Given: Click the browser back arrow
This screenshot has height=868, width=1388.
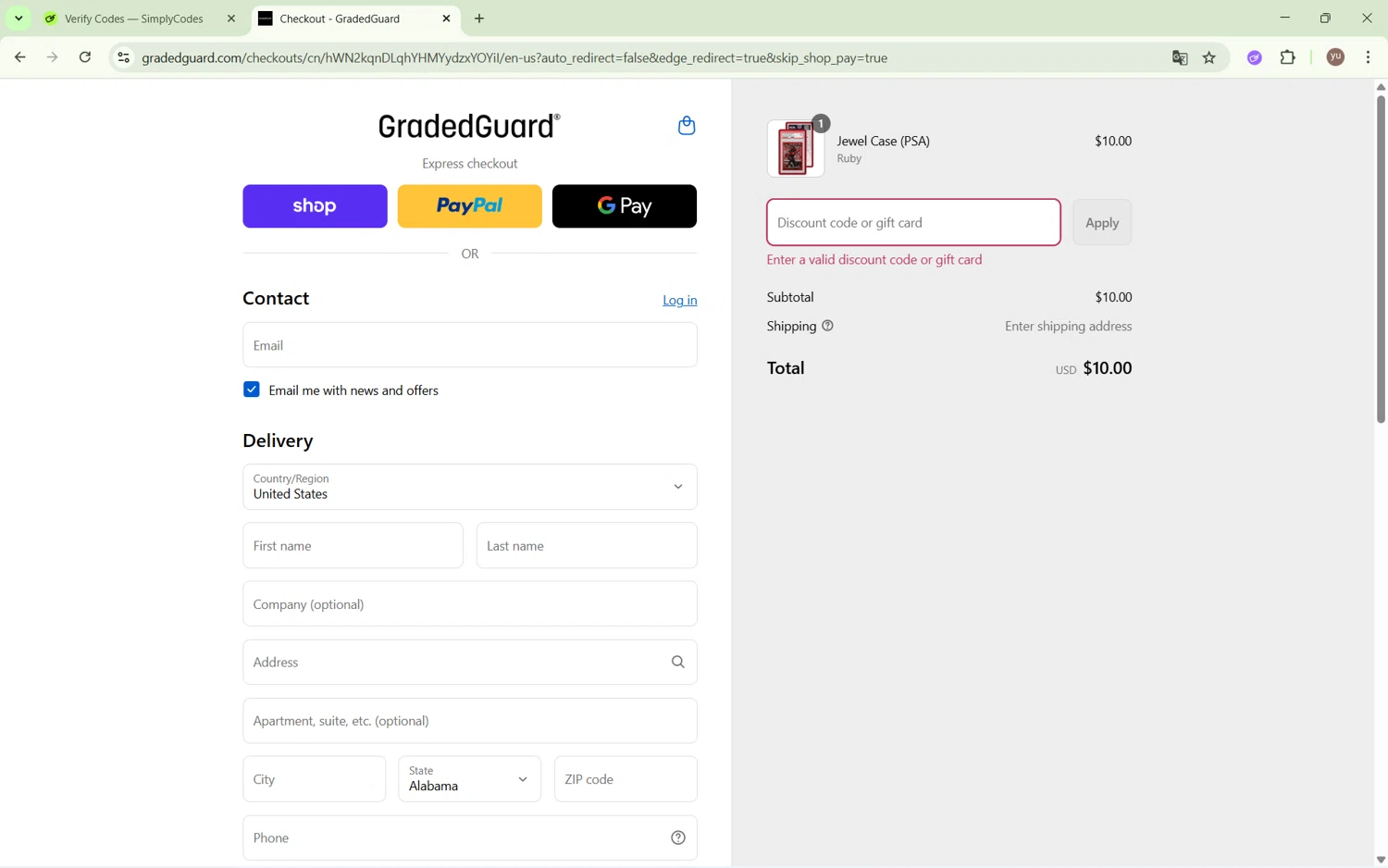Looking at the screenshot, I should click(19, 57).
